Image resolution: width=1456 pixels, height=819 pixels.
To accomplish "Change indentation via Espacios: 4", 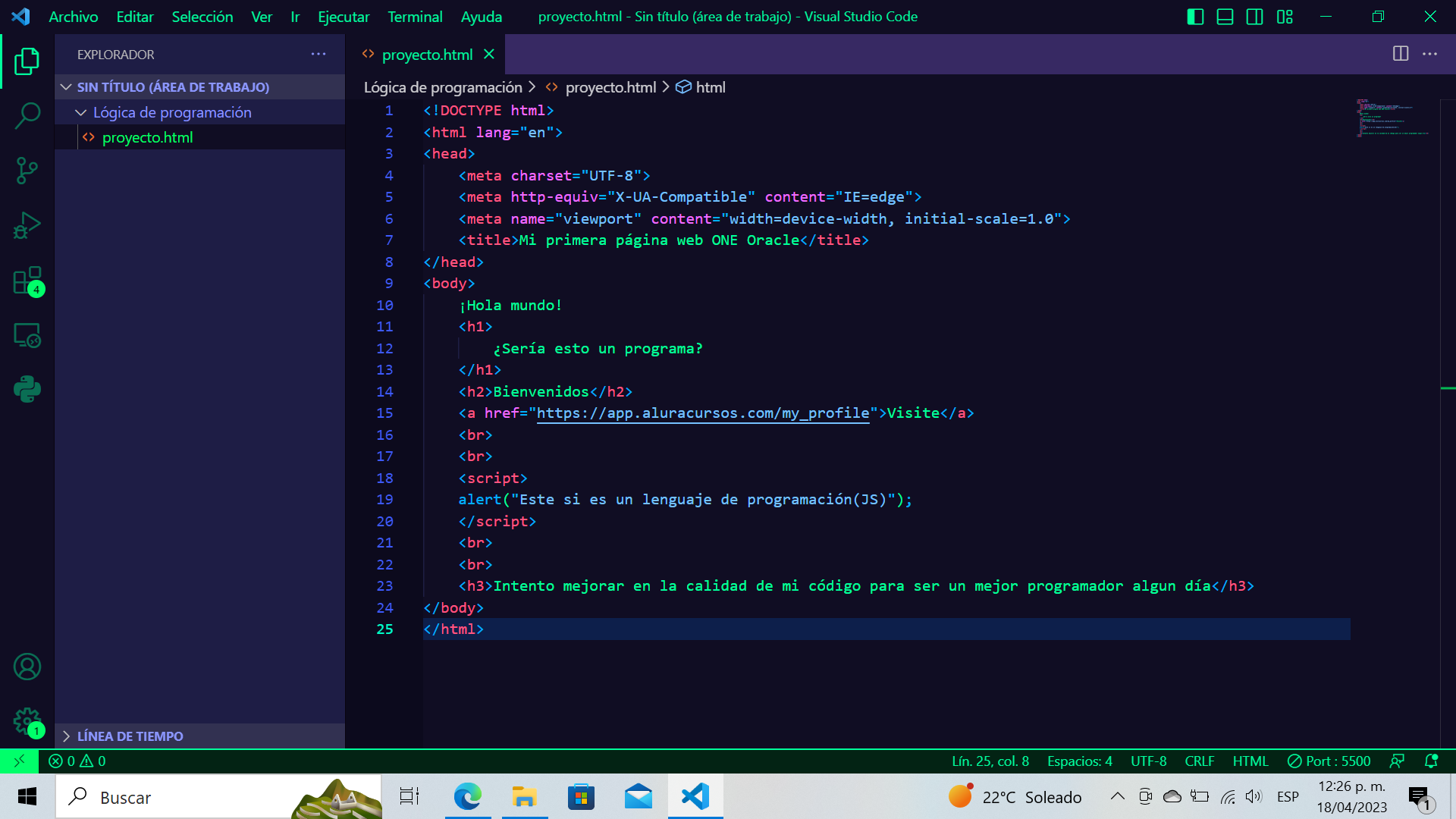I will point(1080,761).
